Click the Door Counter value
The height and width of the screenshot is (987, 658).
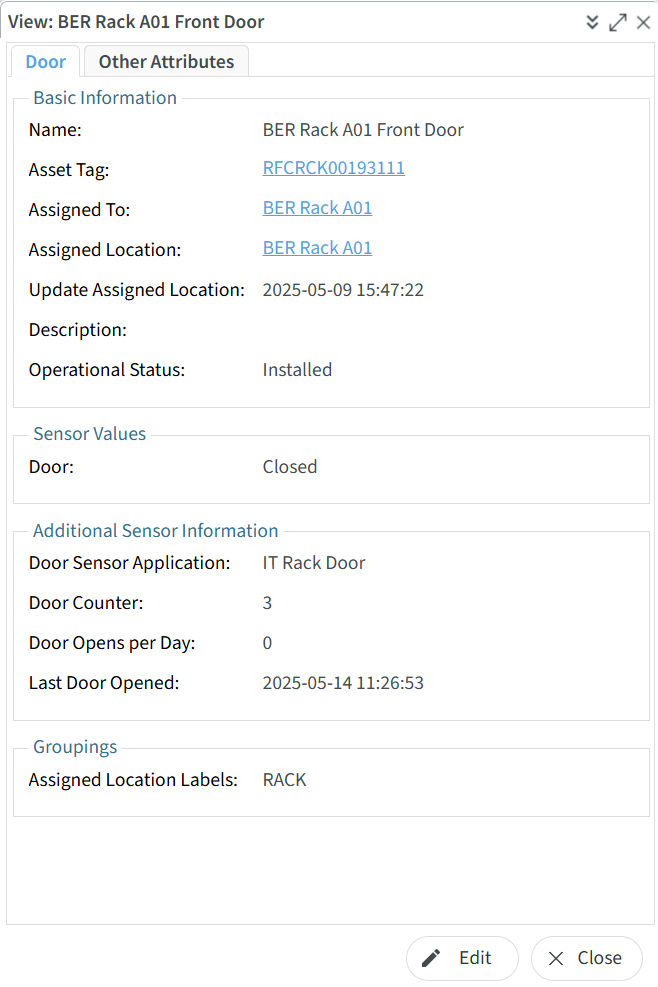pos(267,603)
